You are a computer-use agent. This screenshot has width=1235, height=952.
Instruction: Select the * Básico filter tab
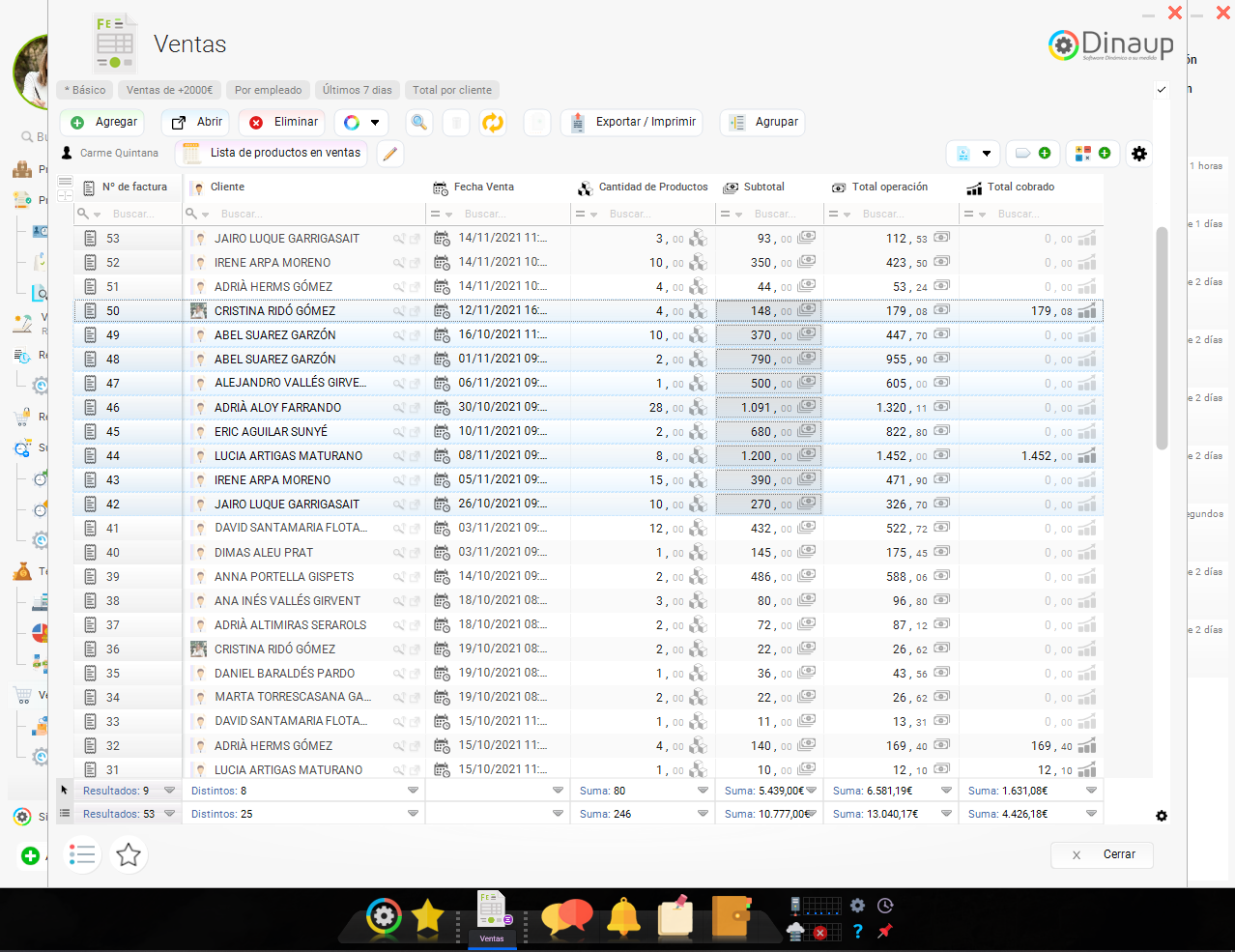[x=85, y=90]
